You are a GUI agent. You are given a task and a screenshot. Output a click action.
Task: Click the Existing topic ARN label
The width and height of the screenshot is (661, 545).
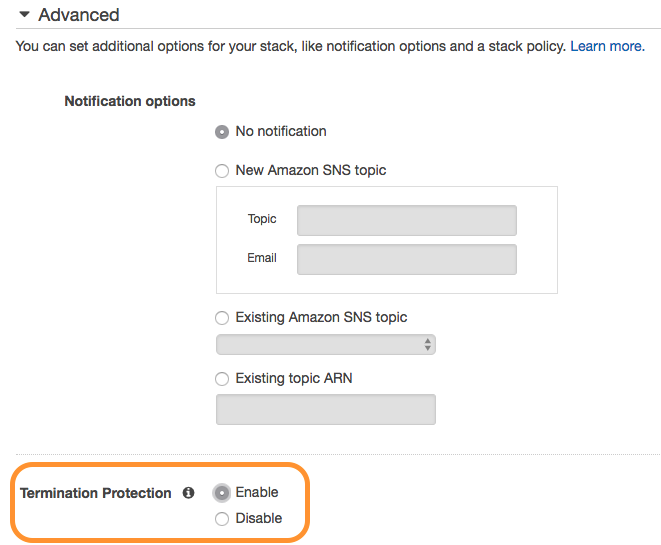tap(294, 378)
